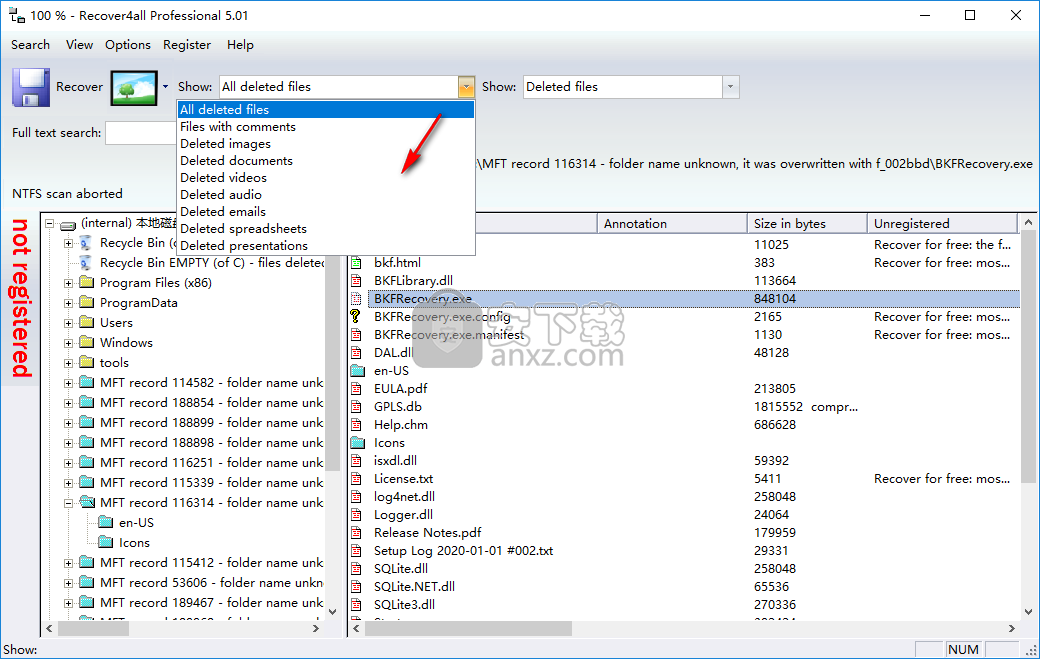1040x659 pixels.
Task: Click the Logger.dll file icon
Action: tap(356, 514)
